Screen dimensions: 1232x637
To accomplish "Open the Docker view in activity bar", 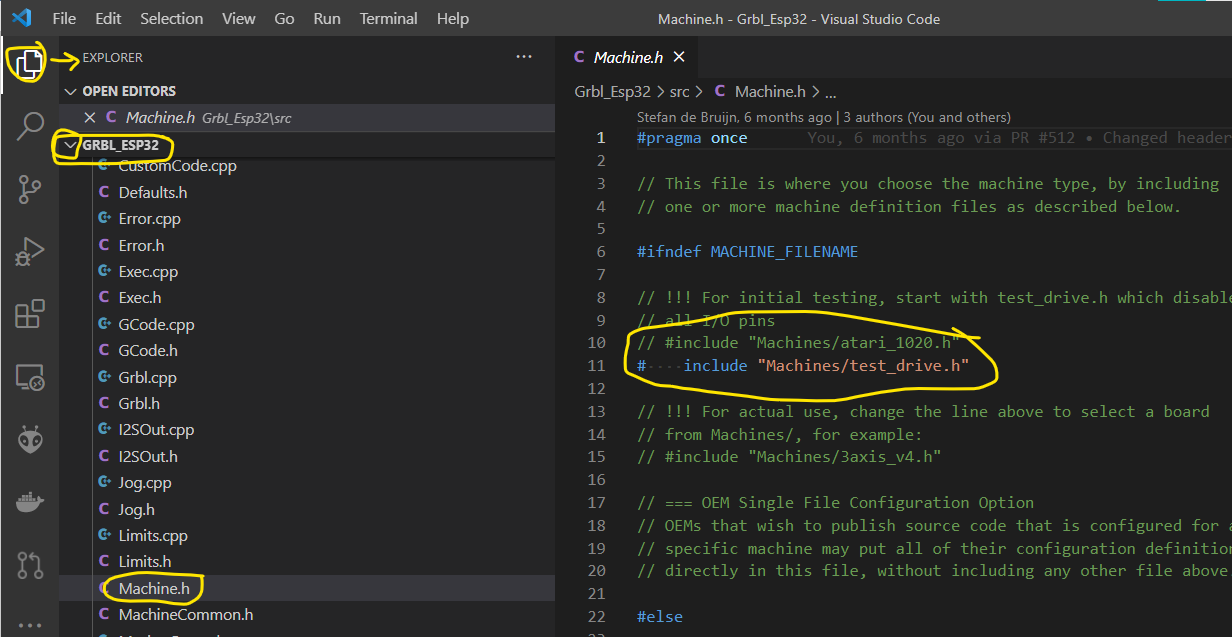I will (x=29, y=501).
